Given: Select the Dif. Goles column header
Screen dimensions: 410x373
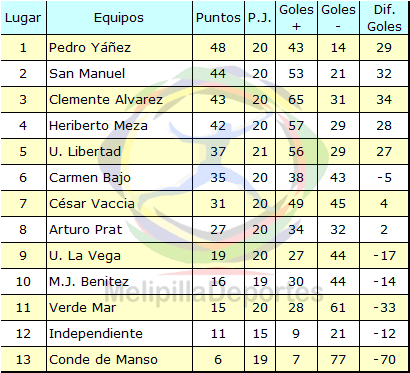Looking at the screenshot, I should point(384,18).
